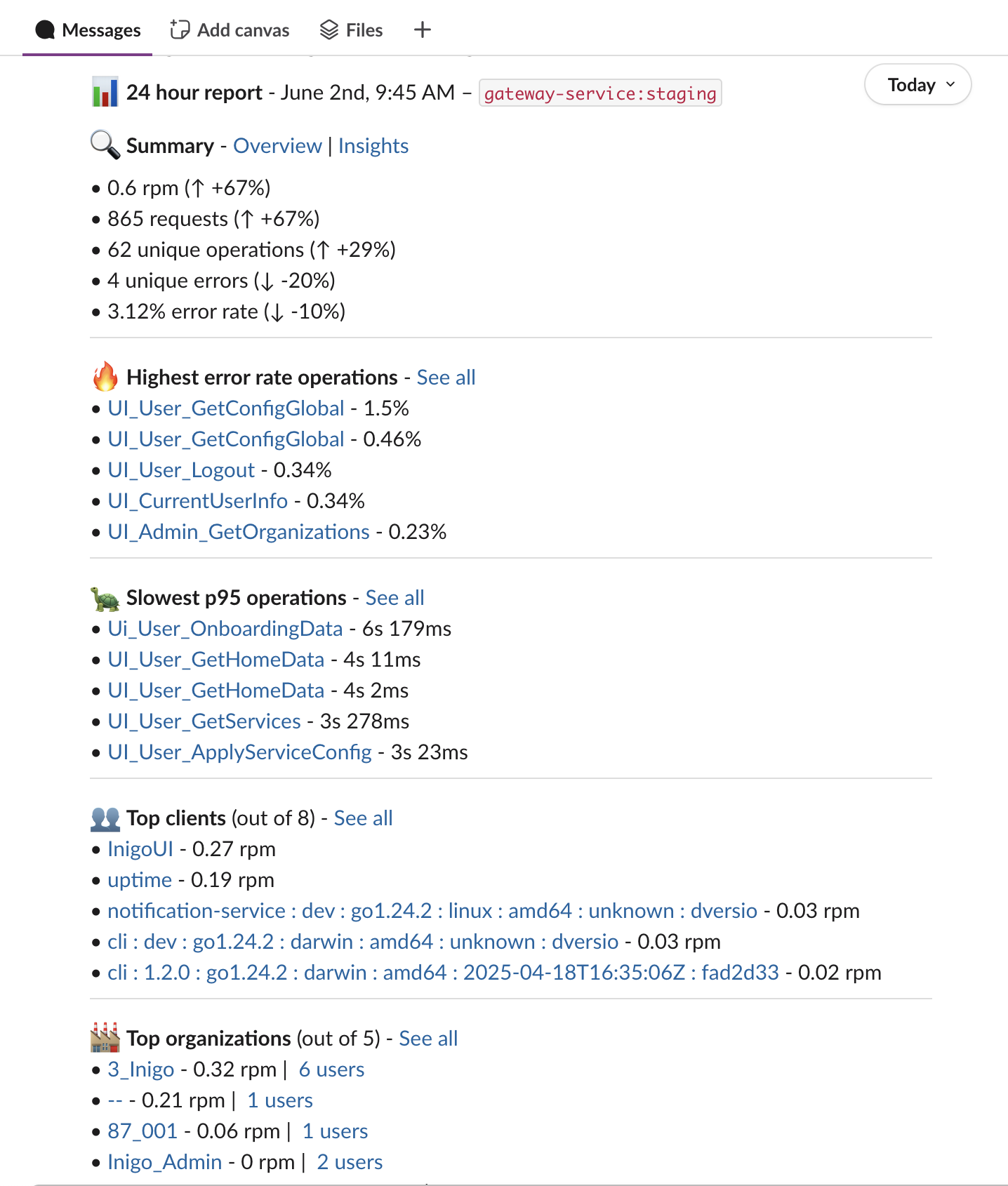See all highest error rate operations
The height and width of the screenshot is (1186, 1008).
point(446,378)
